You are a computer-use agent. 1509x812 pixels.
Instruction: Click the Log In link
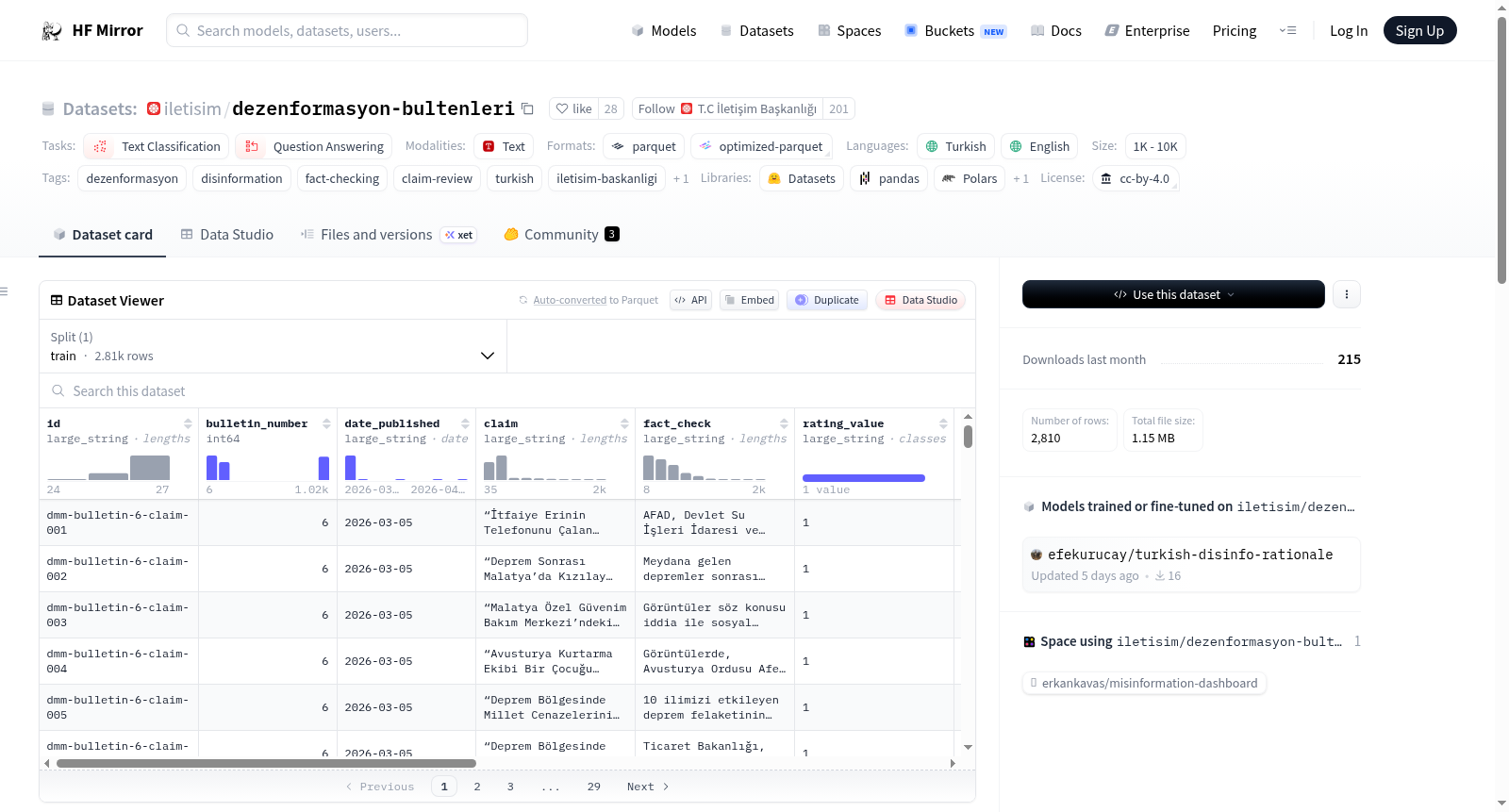pyautogui.click(x=1349, y=31)
